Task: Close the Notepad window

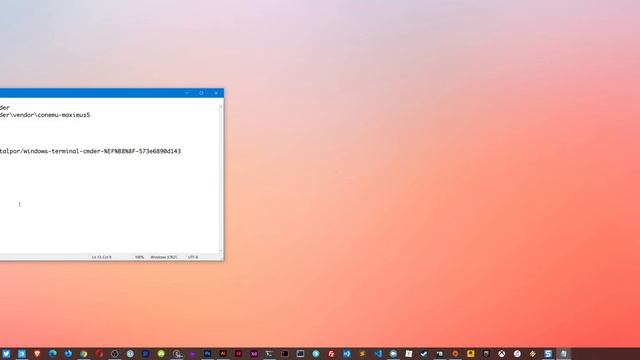Action: click(216, 93)
